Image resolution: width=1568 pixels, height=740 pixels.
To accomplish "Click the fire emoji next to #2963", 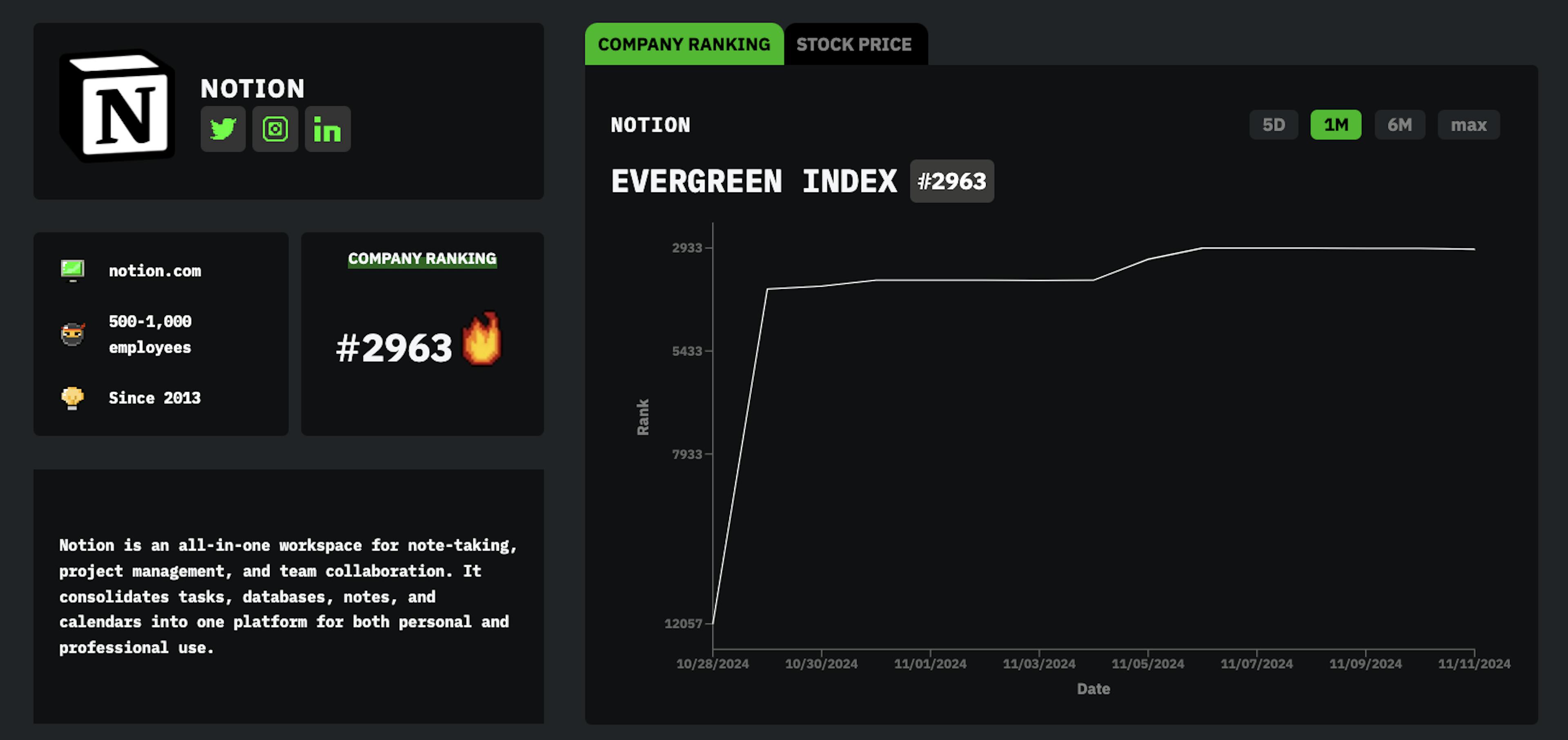I will click(482, 339).
